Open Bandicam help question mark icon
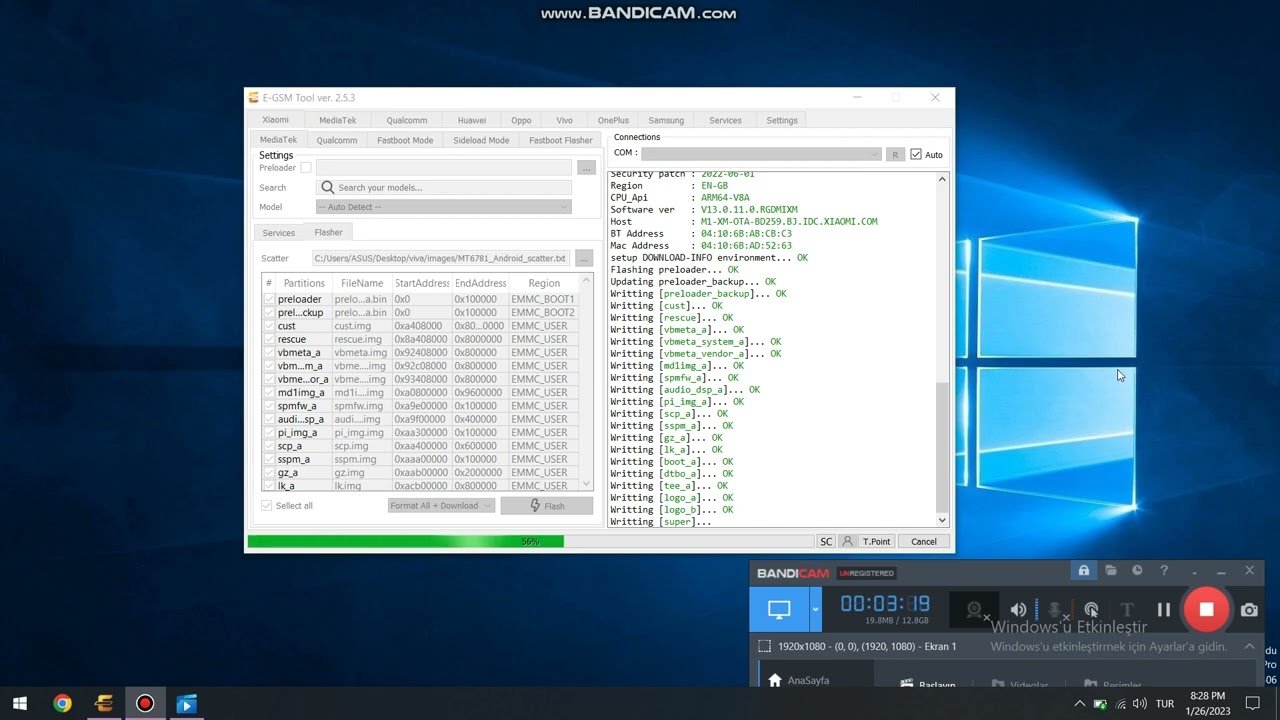This screenshot has height=720, width=1280. pyautogui.click(x=1164, y=571)
